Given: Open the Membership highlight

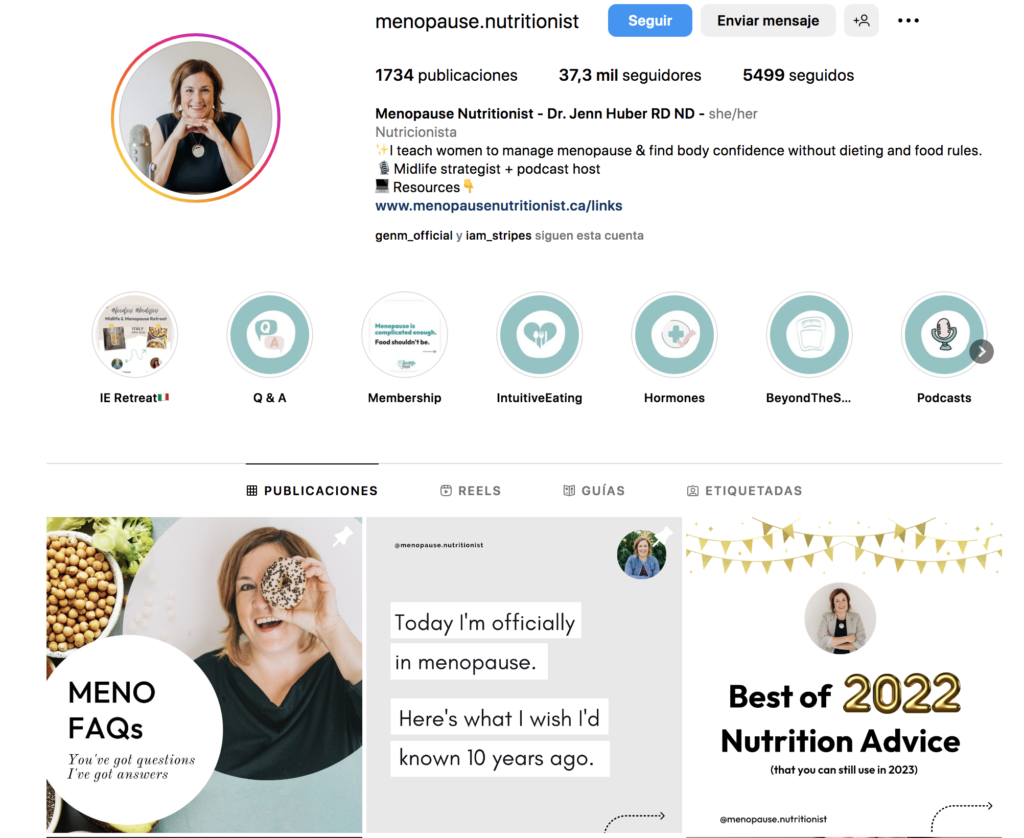Looking at the screenshot, I should [404, 334].
